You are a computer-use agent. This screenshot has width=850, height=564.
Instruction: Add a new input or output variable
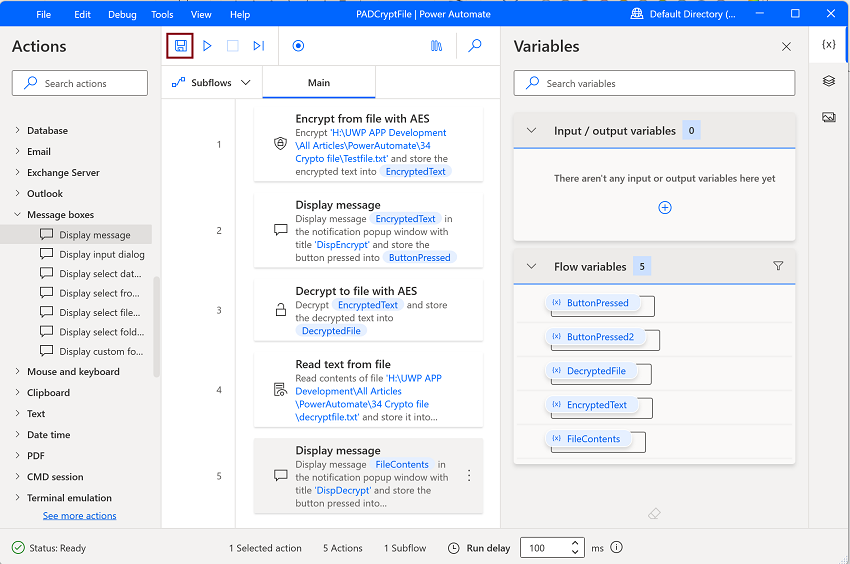tap(665, 208)
